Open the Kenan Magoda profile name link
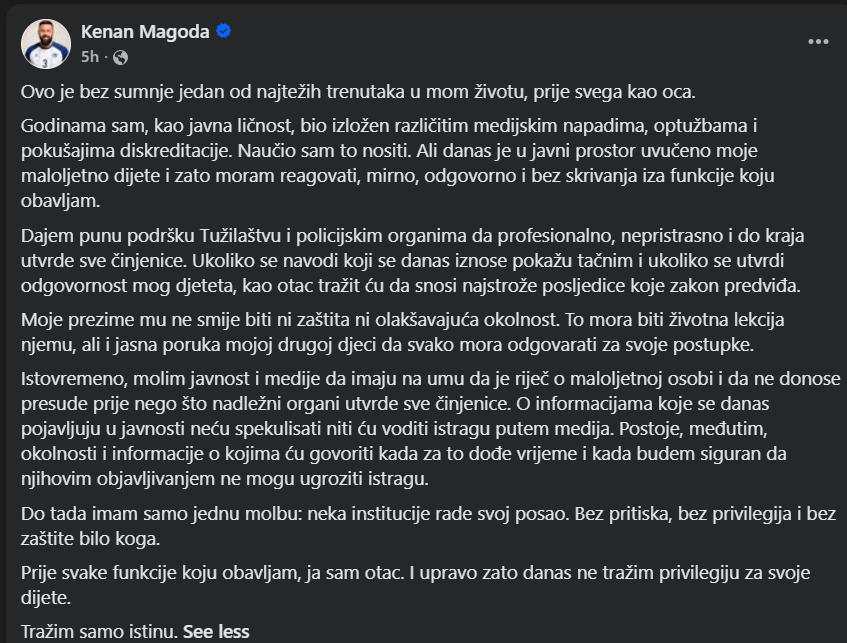This screenshot has height=643, width=847. (x=145, y=32)
